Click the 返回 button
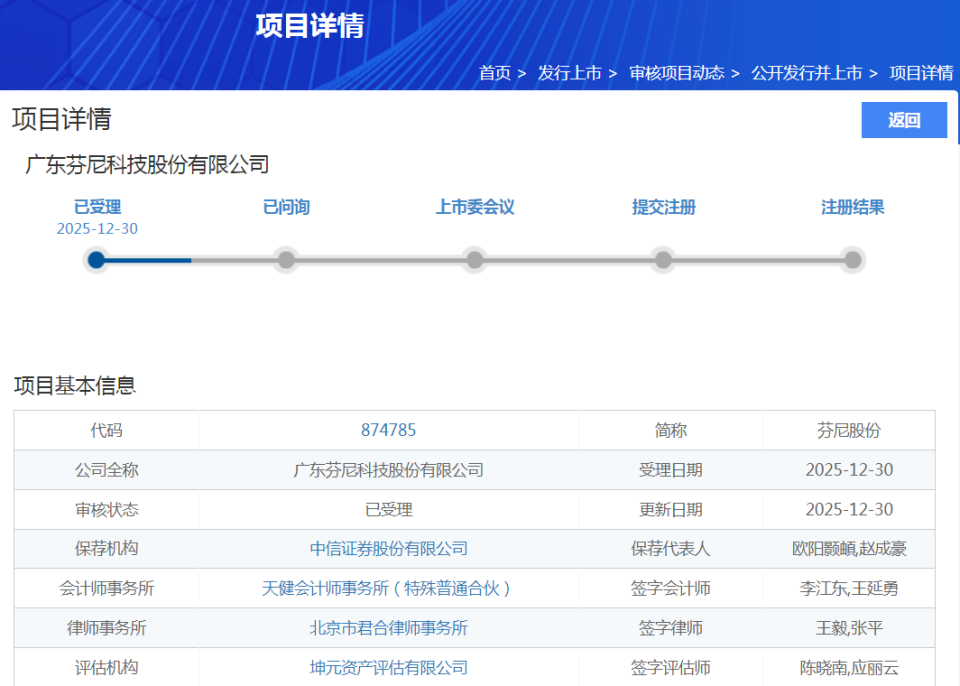960x686 pixels. pyautogui.click(x=903, y=120)
